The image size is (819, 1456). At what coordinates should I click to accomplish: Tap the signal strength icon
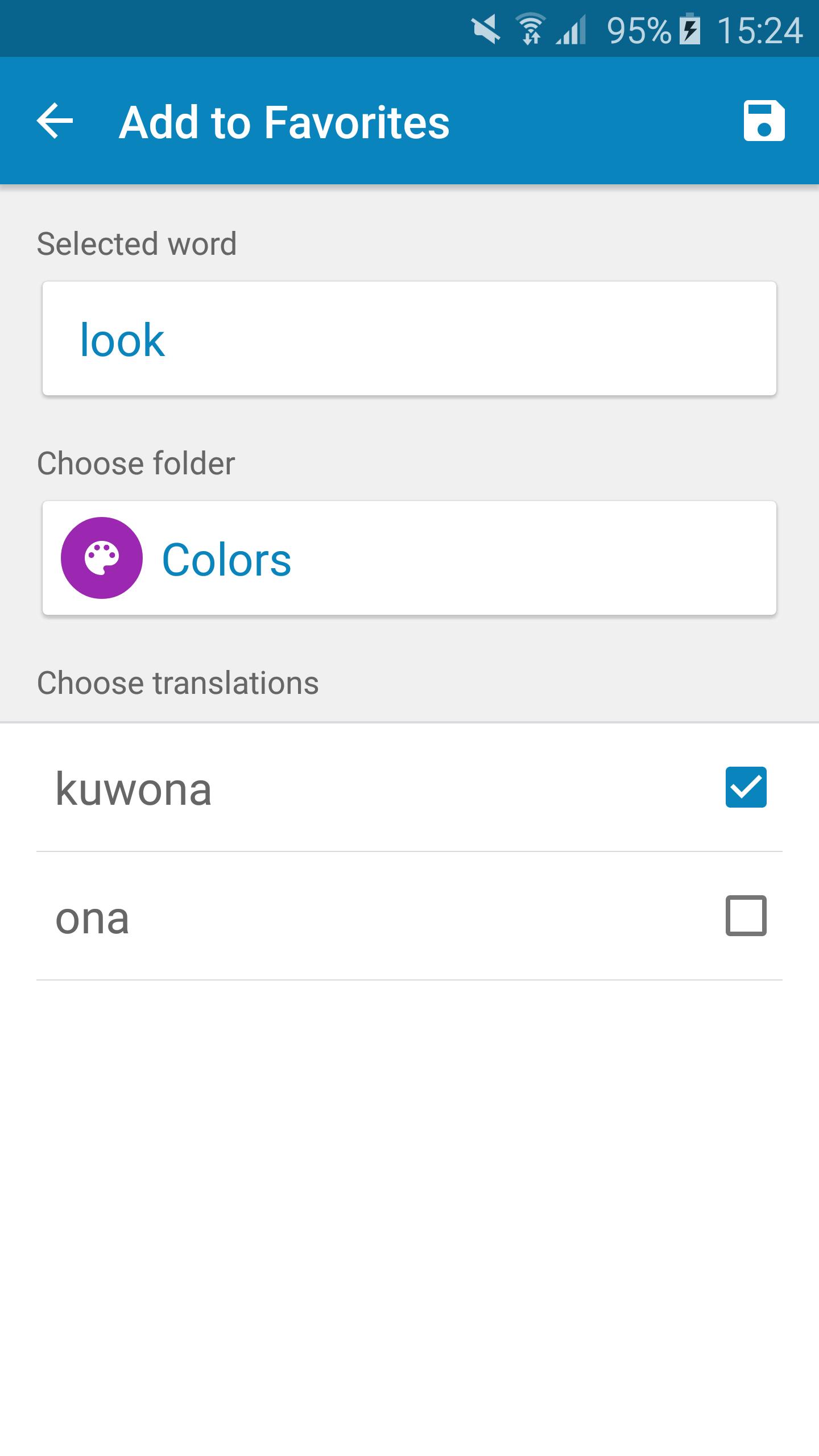point(571,30)
